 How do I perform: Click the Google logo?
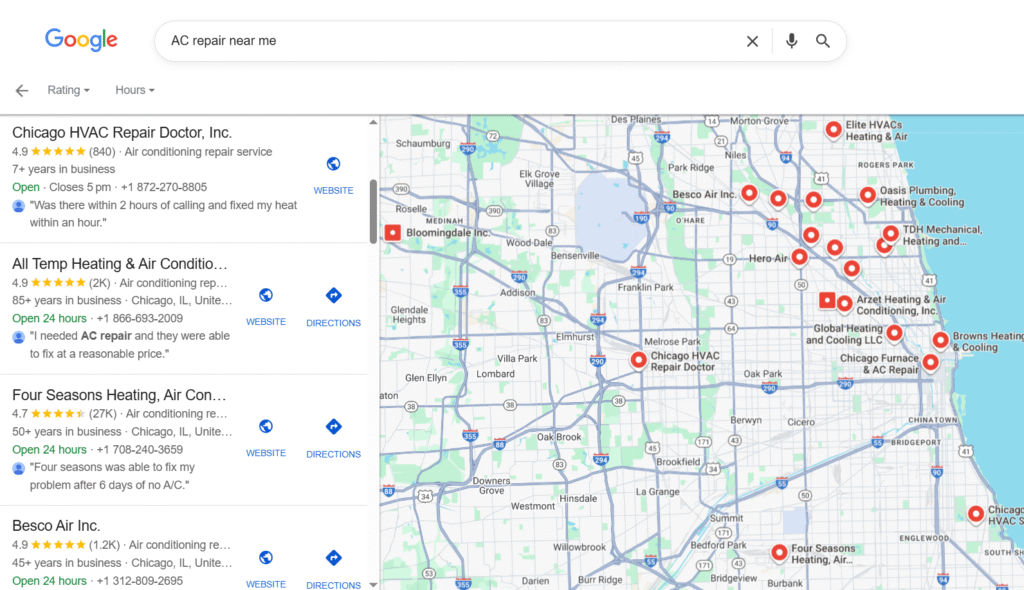pyautogui.click(x=81, y=40)
